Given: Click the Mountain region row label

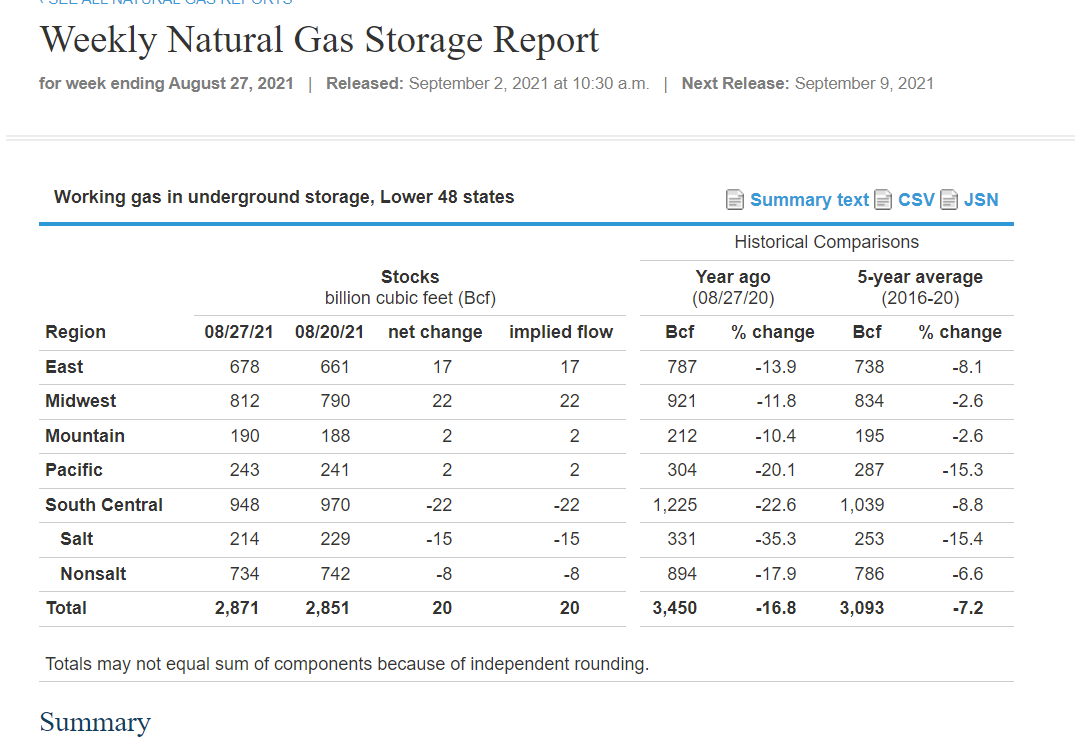Looking at the screenshot, I should (85, 436).
